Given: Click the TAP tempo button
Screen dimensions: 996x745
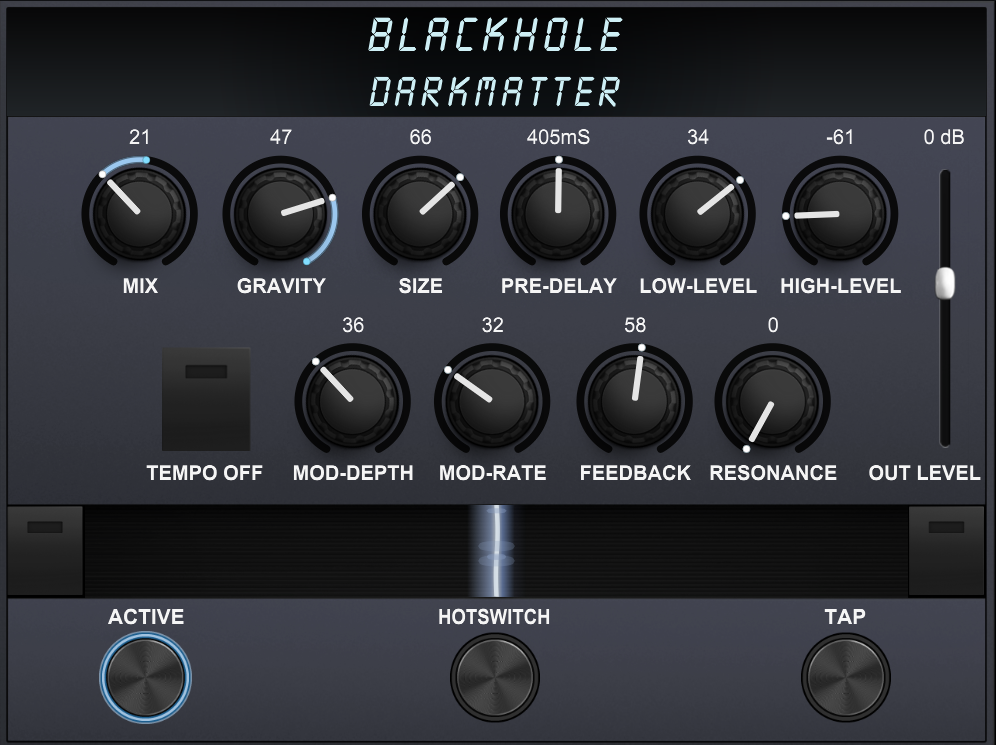Looking at the screenshot, I should click(845, 677).
